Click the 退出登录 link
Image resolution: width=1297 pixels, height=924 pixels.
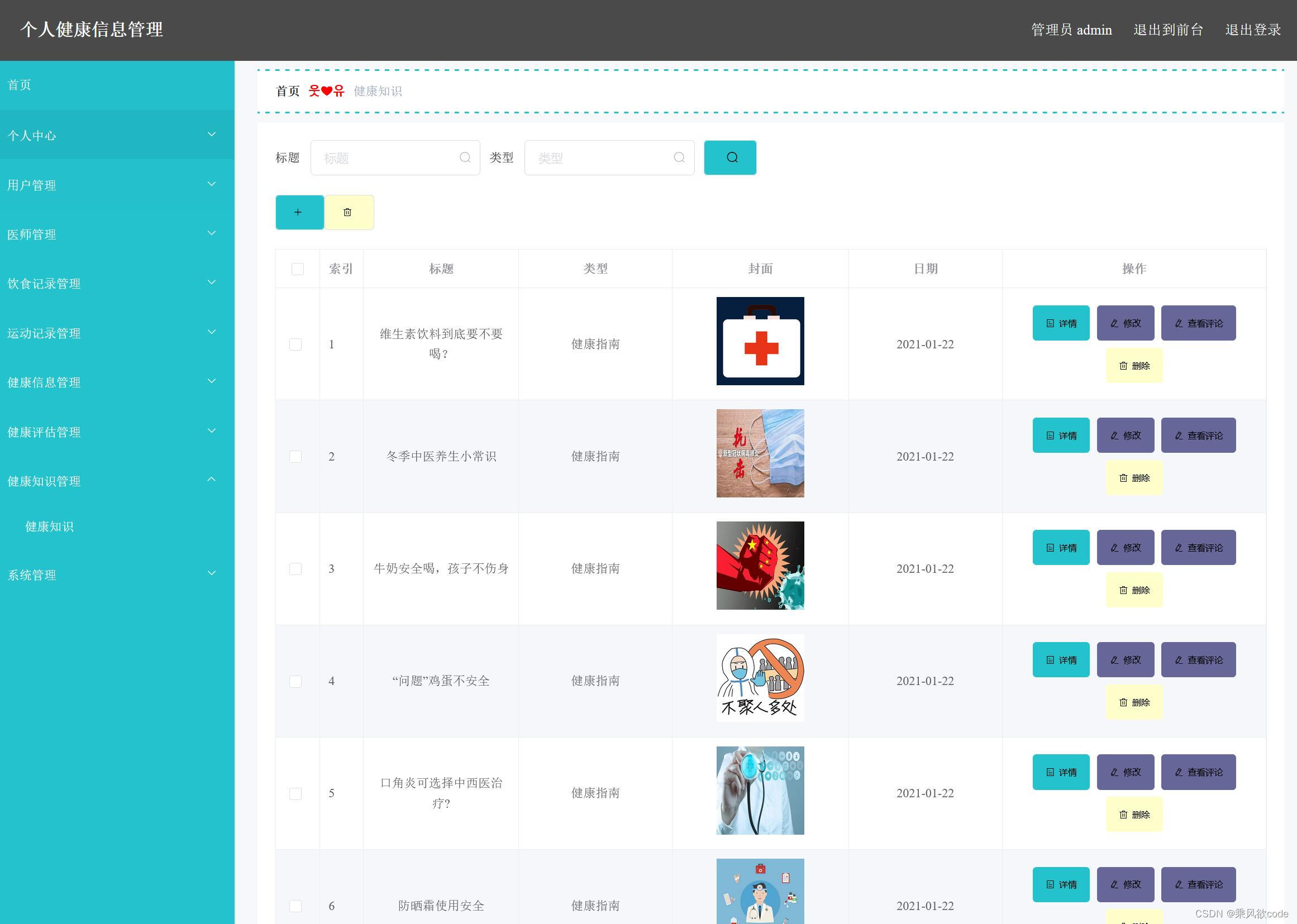(x=1252, y=30)
